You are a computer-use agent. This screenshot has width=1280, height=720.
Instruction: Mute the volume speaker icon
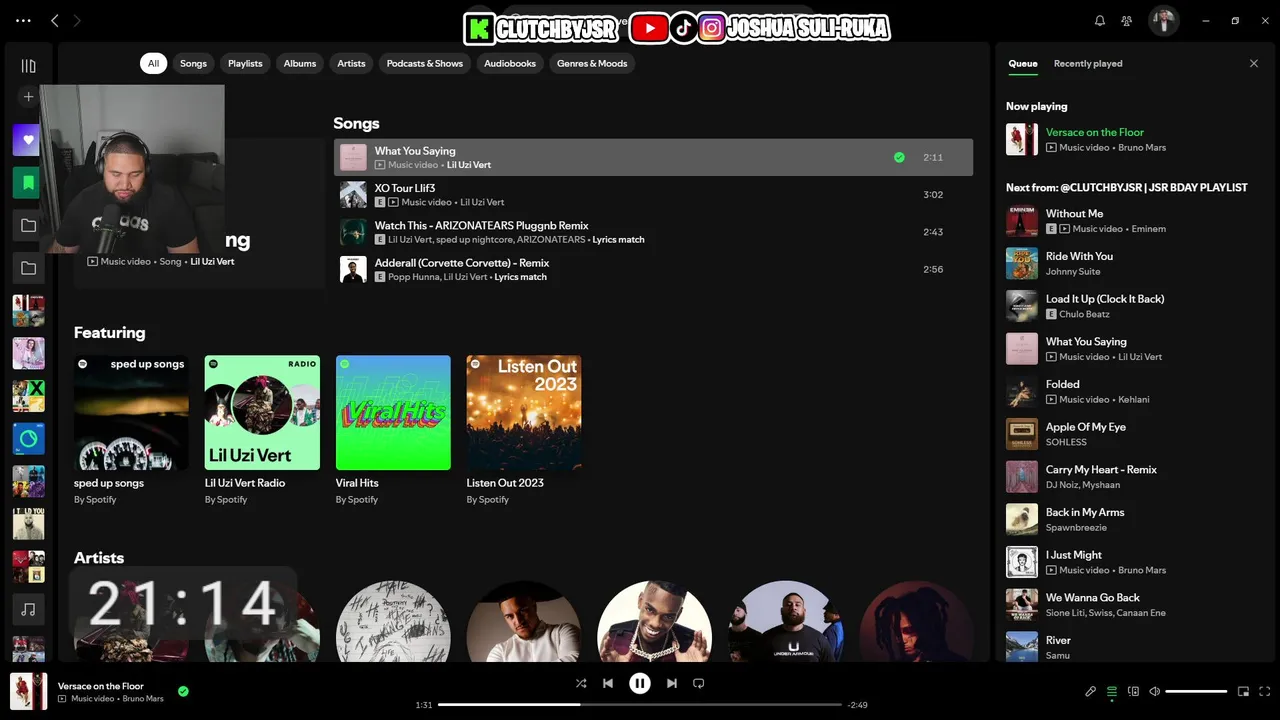click(1154, 691)
